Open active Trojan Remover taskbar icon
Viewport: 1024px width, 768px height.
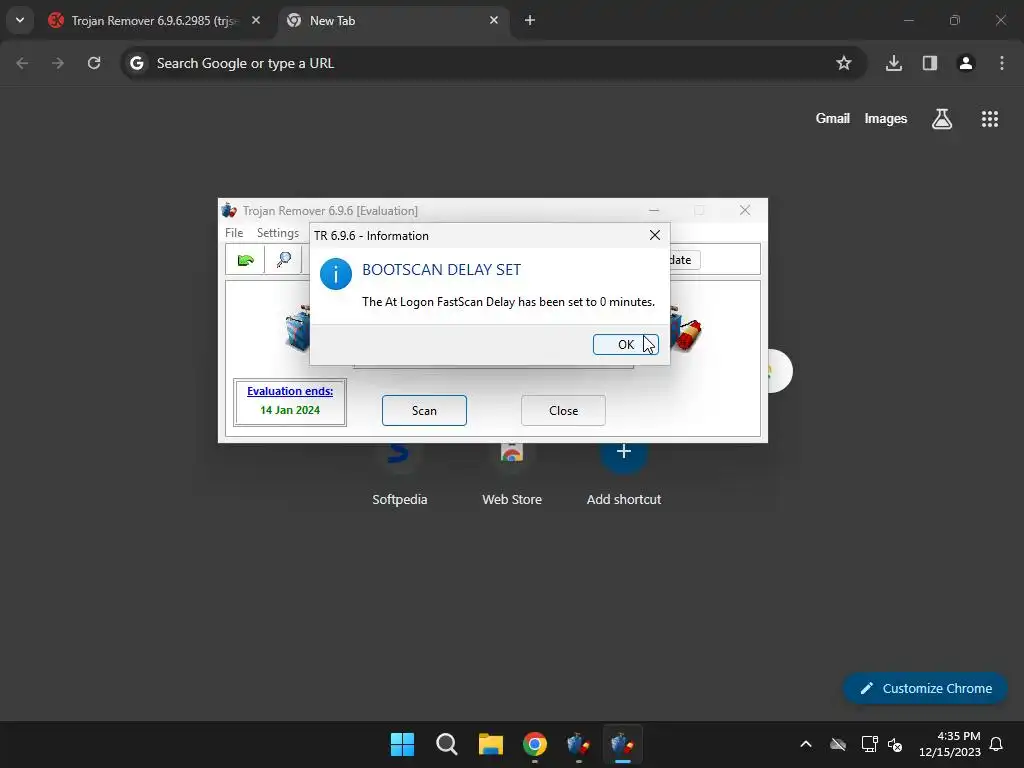(x=622, y=744)
